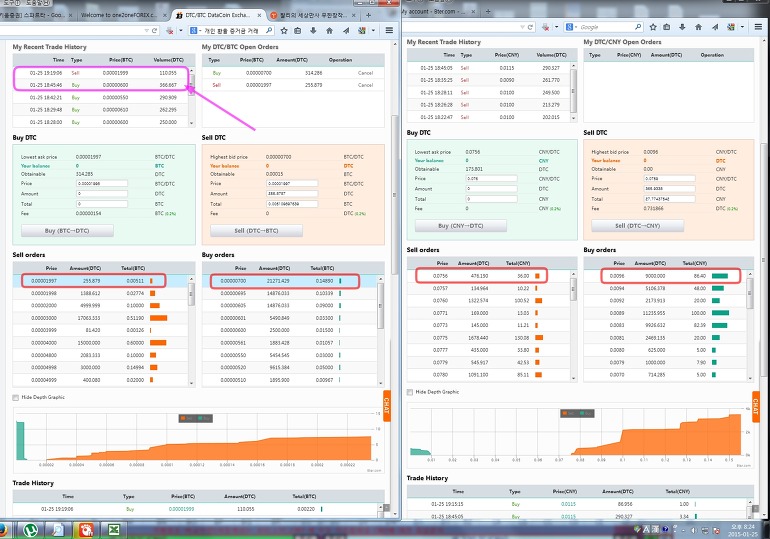Switch to Welcome to one2oneFOREX tab
The image size is (770, 539).
[x=120, y=15]
